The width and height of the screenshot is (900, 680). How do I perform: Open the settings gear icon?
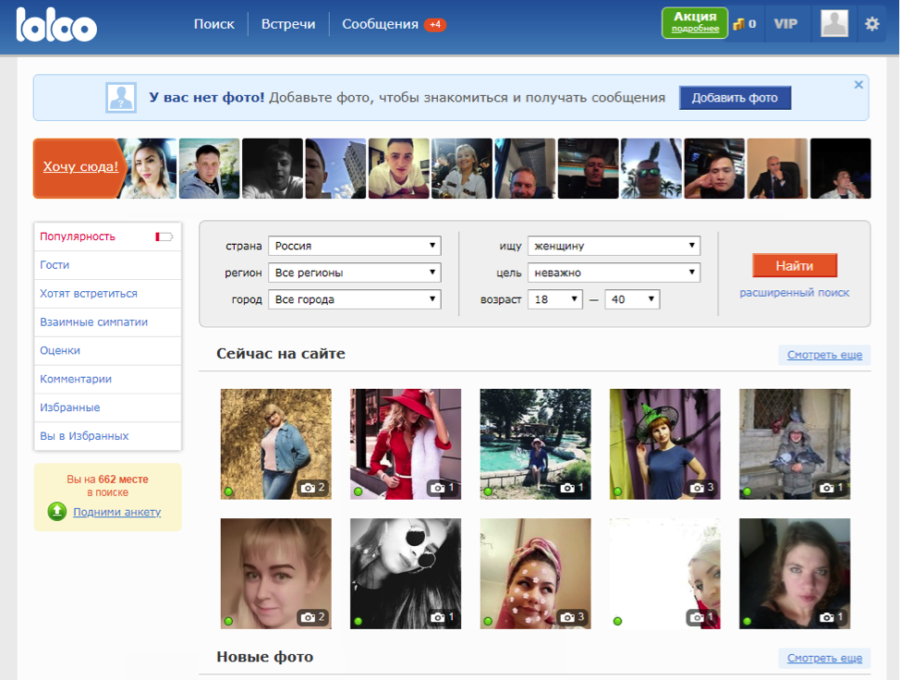pyautogui.click(x=872, y=24)
